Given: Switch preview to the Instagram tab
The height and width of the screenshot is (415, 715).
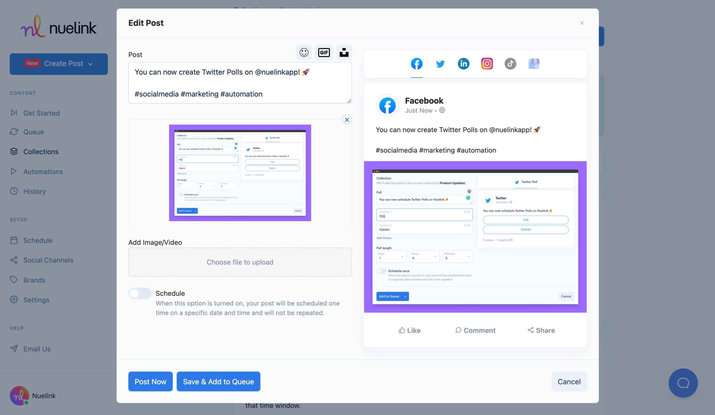Looking at the screenshot, I should pos(487,64).
